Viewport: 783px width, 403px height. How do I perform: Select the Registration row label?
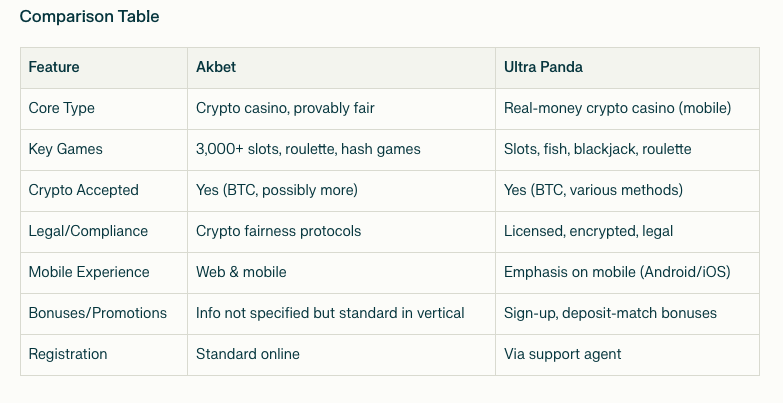[67, 354]
